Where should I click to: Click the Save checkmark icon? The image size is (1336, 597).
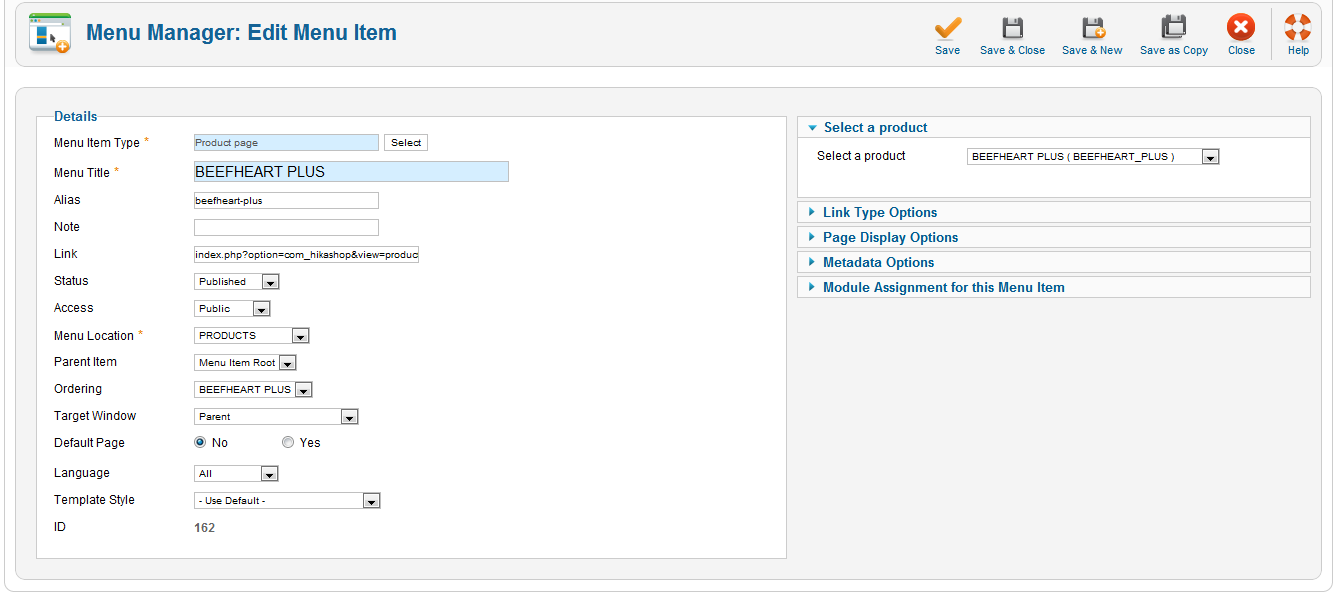point(947,27)
